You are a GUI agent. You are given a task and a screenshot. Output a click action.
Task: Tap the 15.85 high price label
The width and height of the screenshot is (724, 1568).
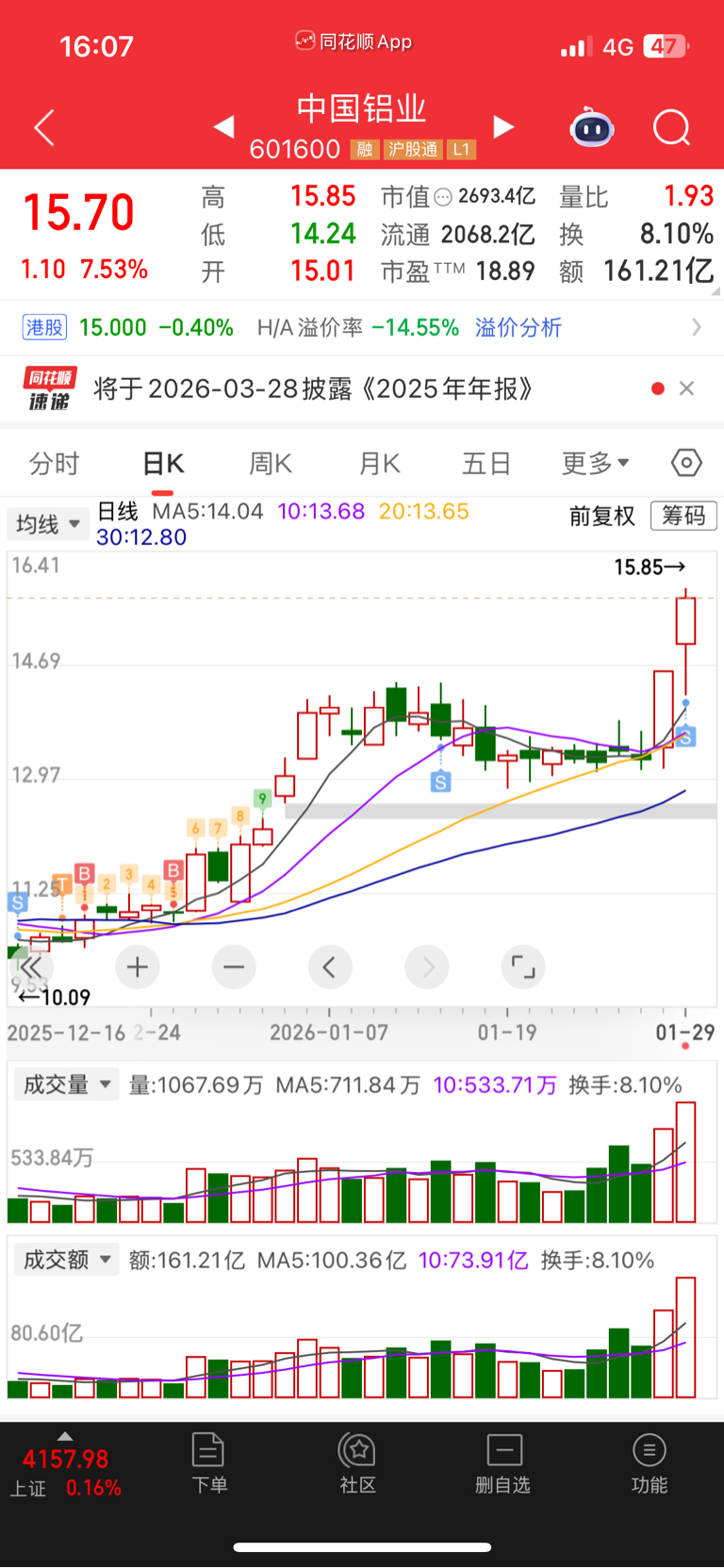(650, 567)
